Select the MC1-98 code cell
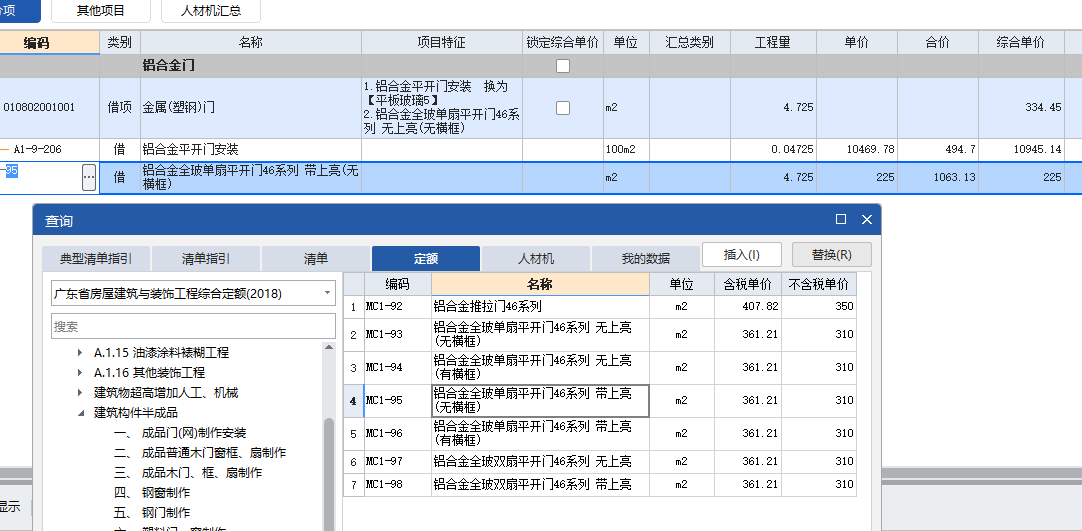This screenshot has height=531, width=1082. (397, 485)
